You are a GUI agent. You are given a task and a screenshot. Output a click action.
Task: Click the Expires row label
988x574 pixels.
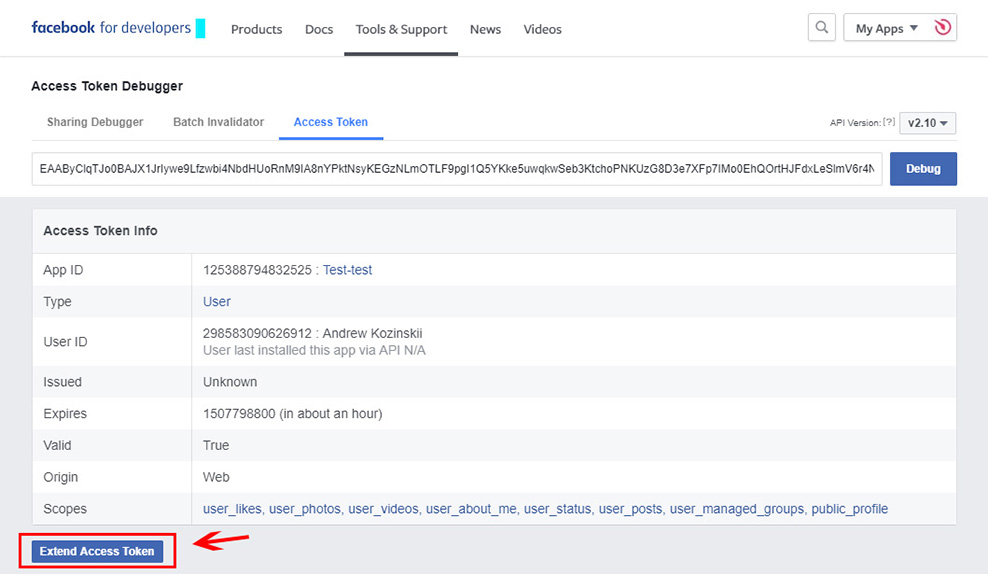coord(65,414)
